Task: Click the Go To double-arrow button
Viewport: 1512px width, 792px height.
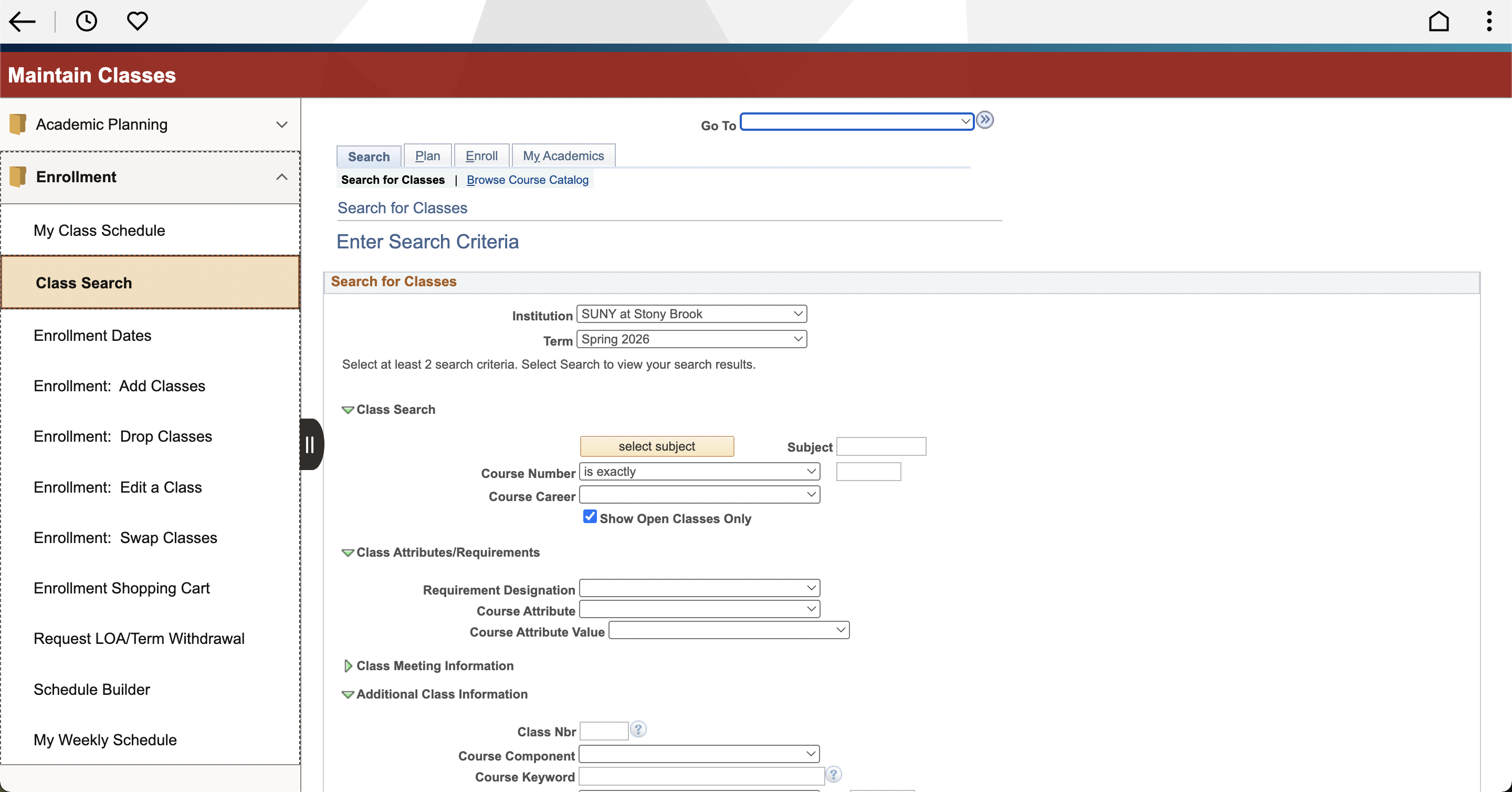Action: [x=985, y=120]
